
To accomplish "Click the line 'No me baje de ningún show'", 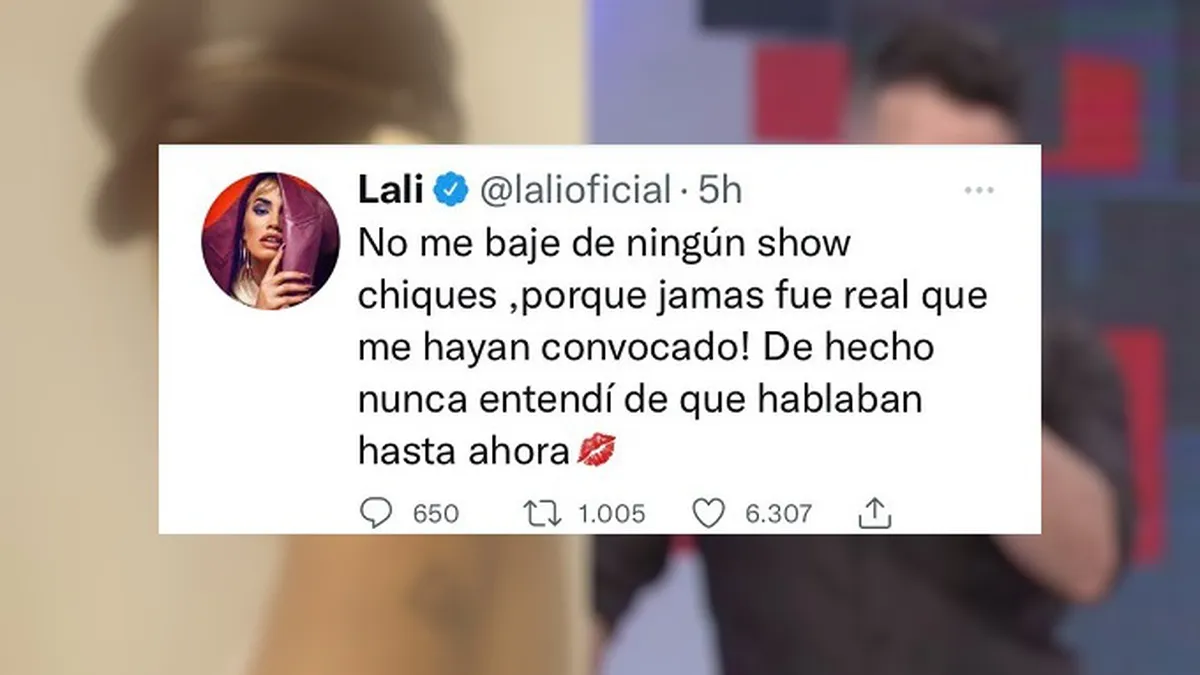I will [603, 242].
